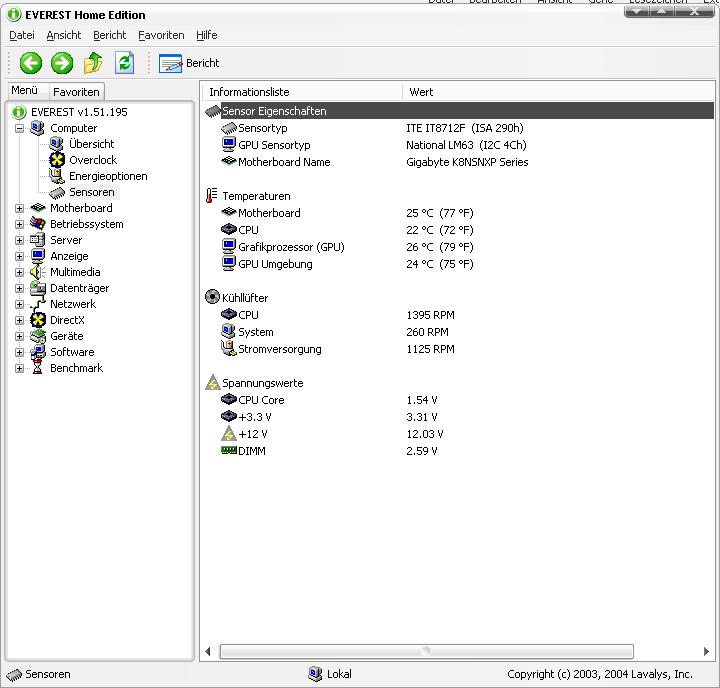Open the Favoriten menu in menu bar
720x688 pixels.
161,35
